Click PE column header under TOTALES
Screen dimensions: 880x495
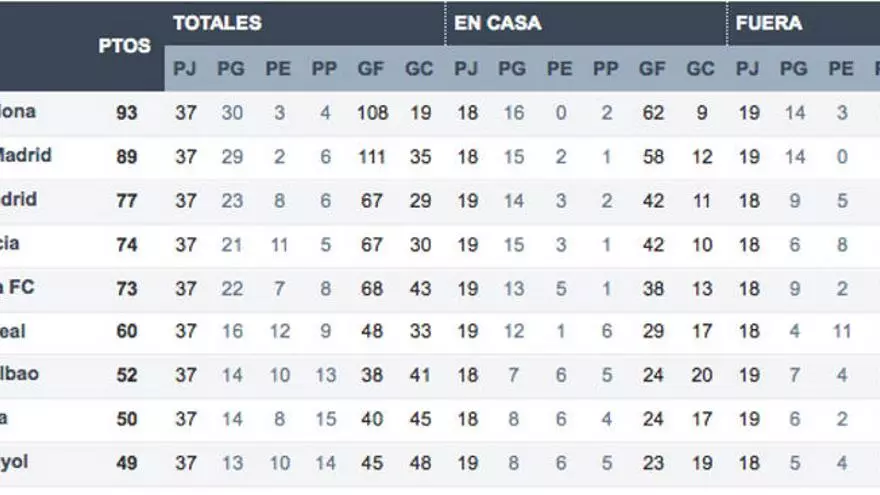click(x=278, y=69)
